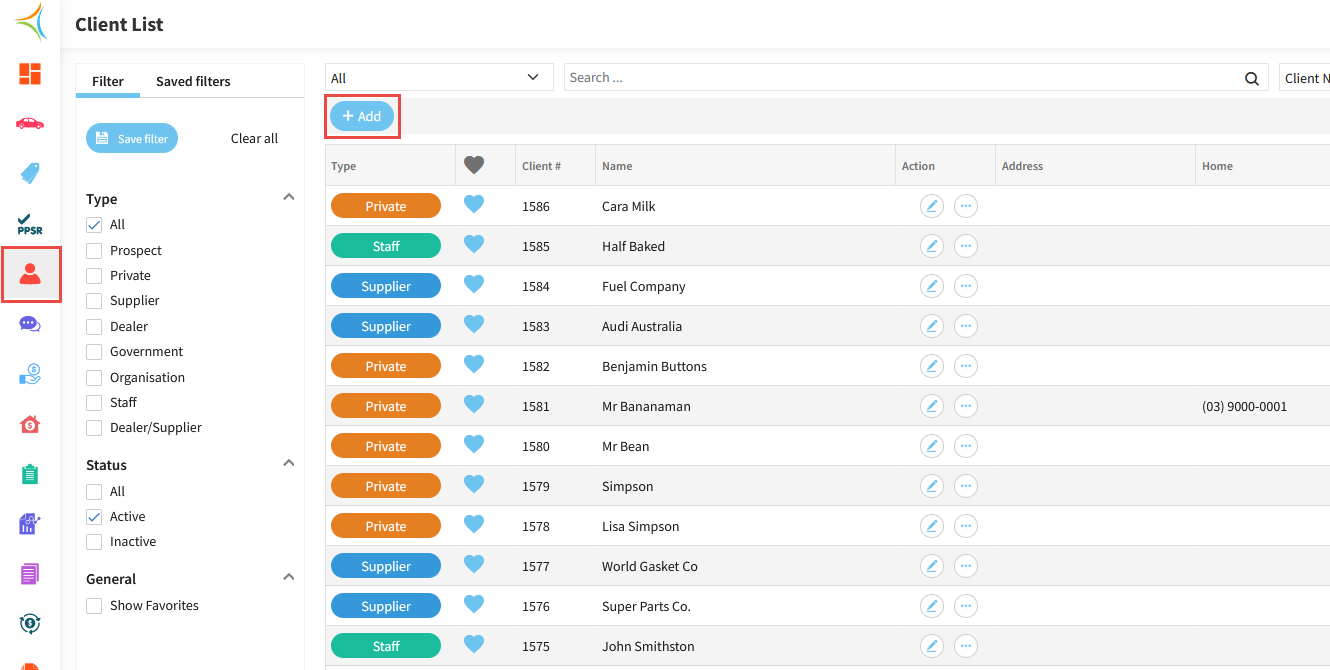The image size is (1330, 670).
Task: Check the Status All checkbox
Action: pos(94,492)
